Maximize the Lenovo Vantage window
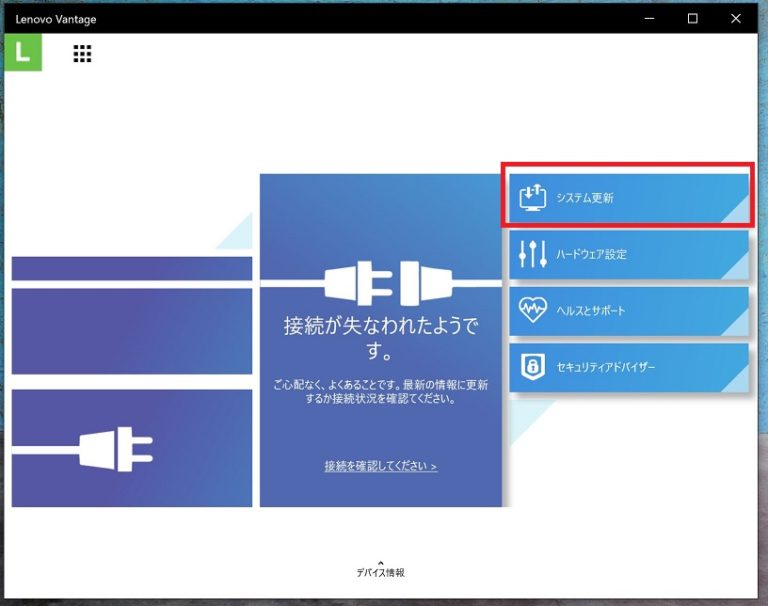The height and width of the screenshot is (606, 768). (693, 19)
